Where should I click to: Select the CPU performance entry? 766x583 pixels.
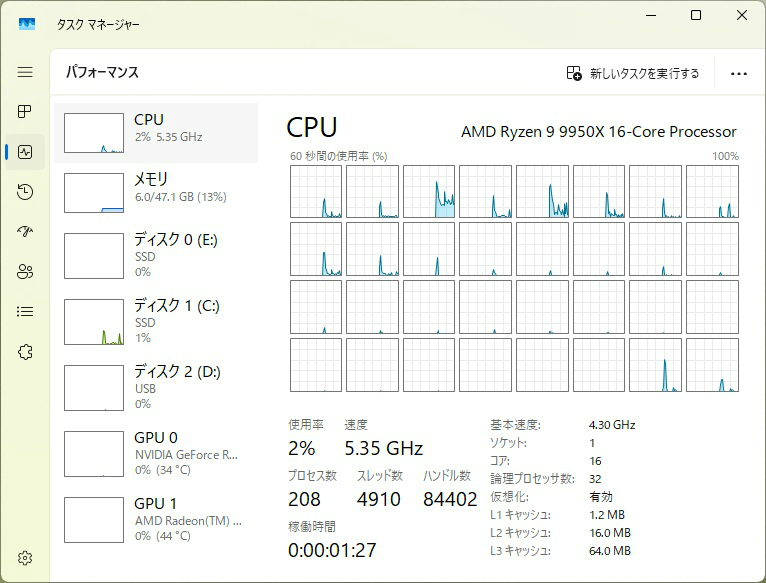pyautogui.click(x=155, y=132)
